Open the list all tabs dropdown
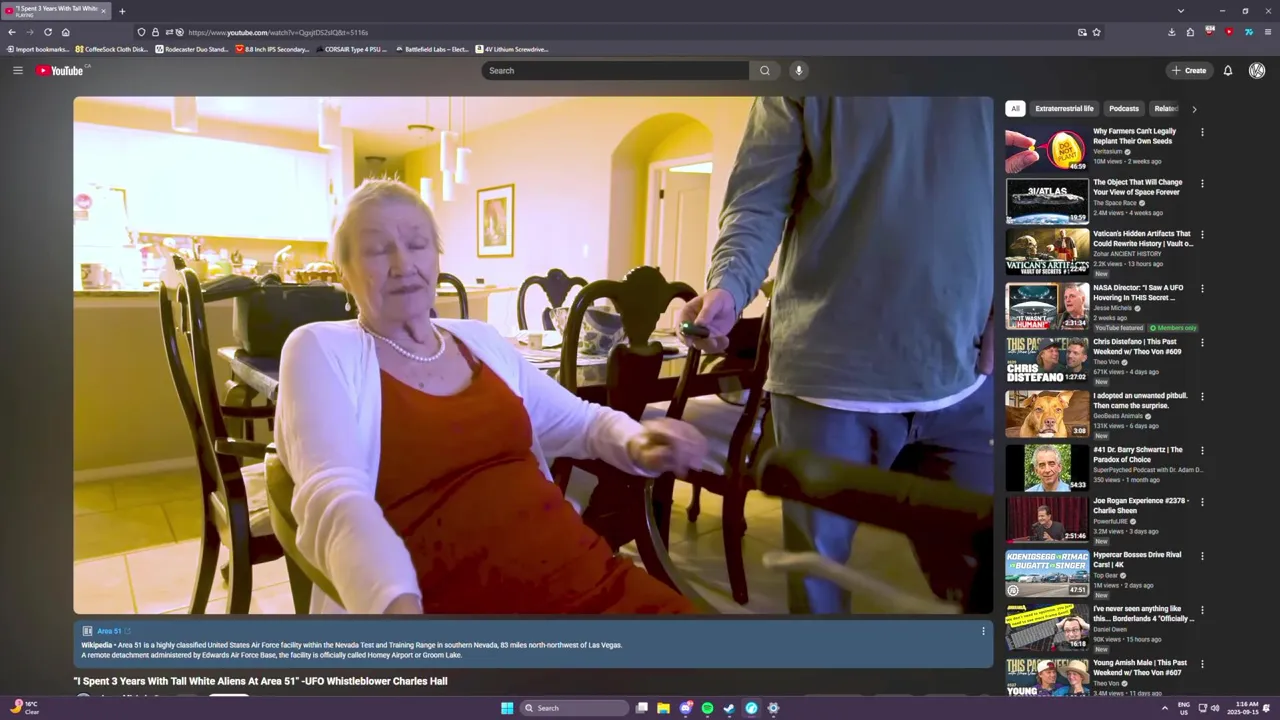1280x720 pixels. (1181, 11)
